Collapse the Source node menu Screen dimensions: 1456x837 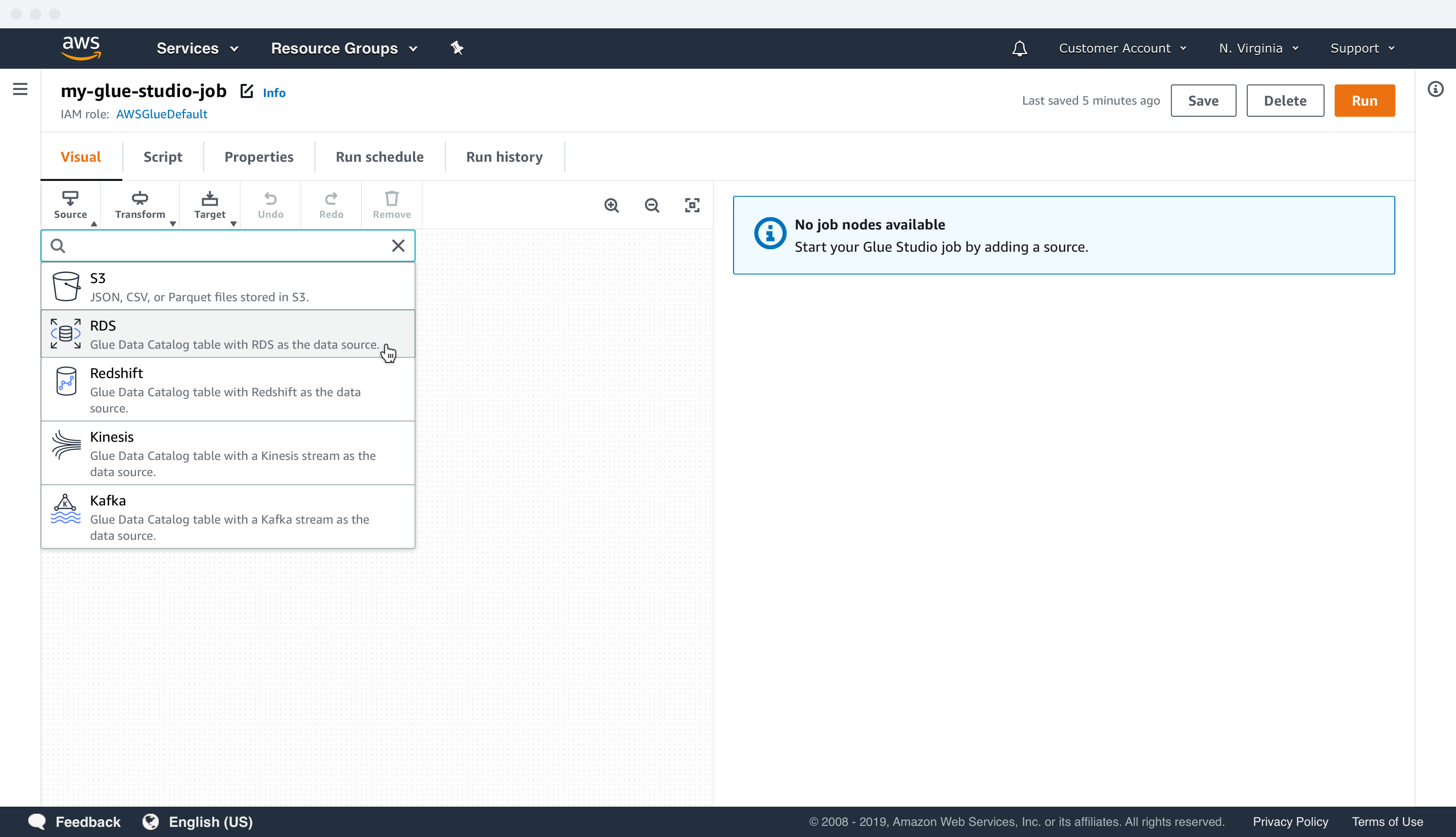(x=71, y=205)
